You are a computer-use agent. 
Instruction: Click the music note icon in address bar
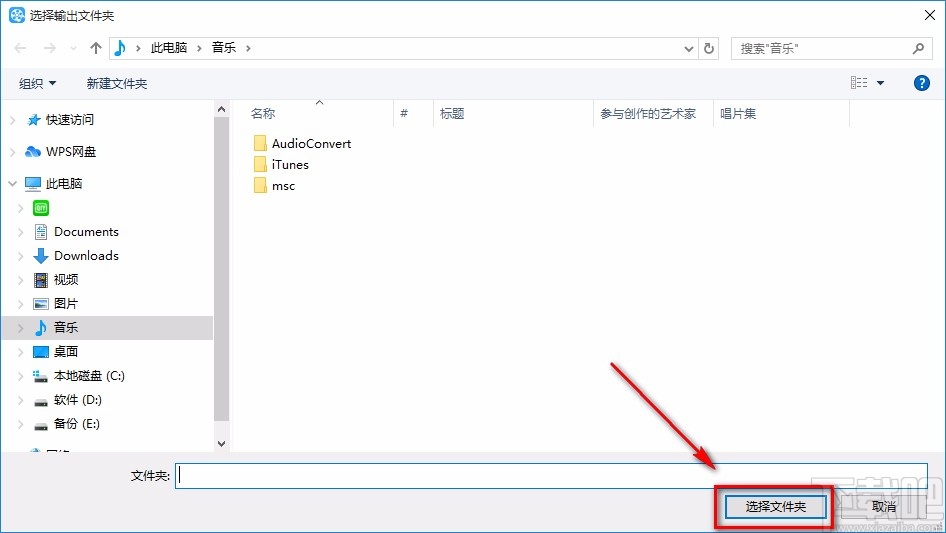(x=120, y=48)
